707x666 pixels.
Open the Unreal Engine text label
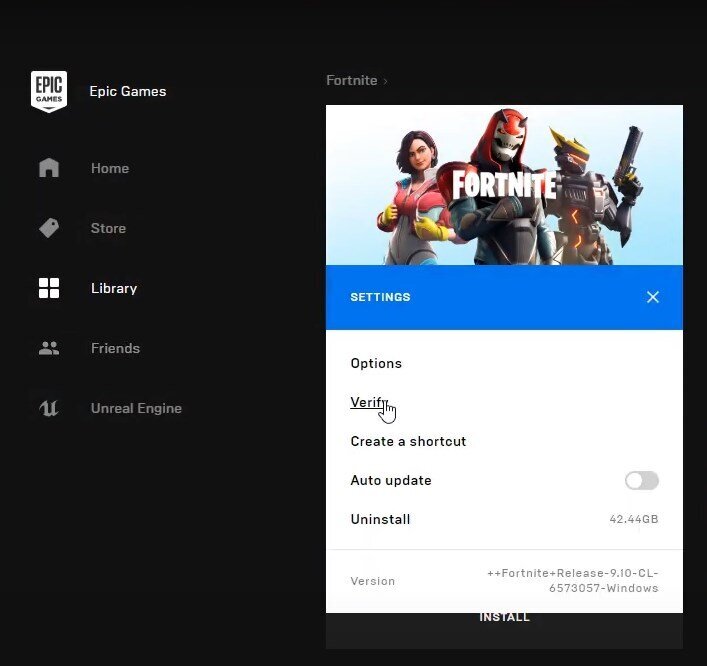click(x=136, y=408)
